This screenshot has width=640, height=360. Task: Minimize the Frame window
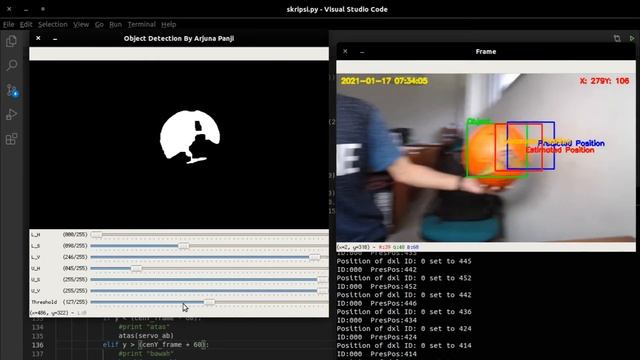[362, 51]
